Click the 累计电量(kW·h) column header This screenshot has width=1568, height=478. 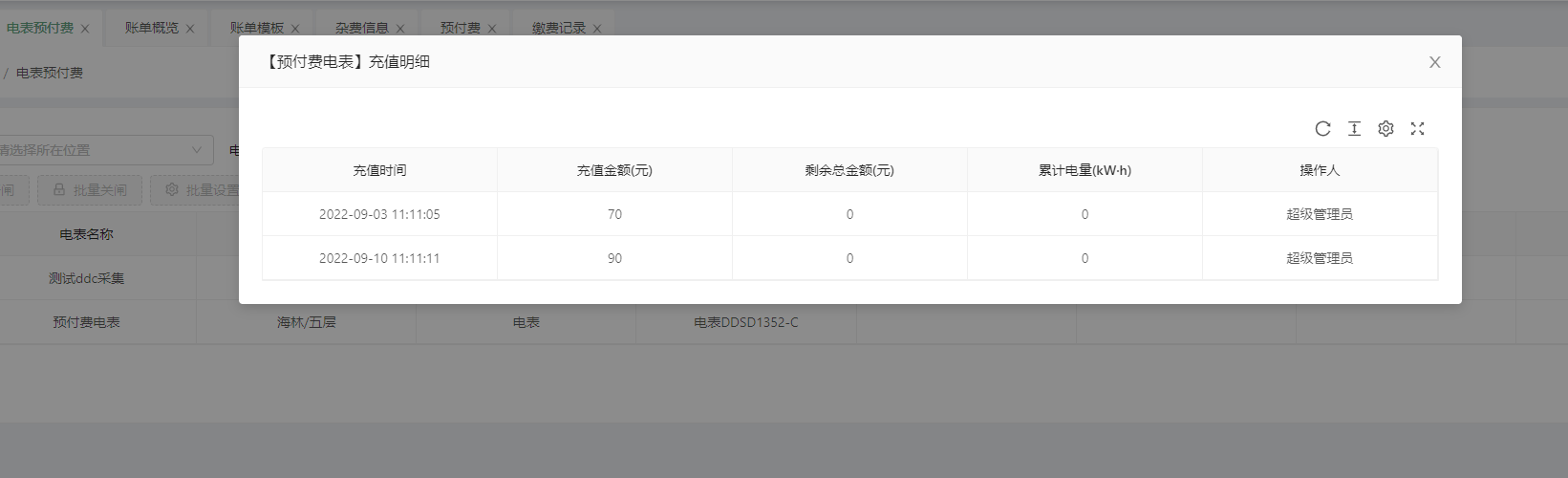[1085, 170]
